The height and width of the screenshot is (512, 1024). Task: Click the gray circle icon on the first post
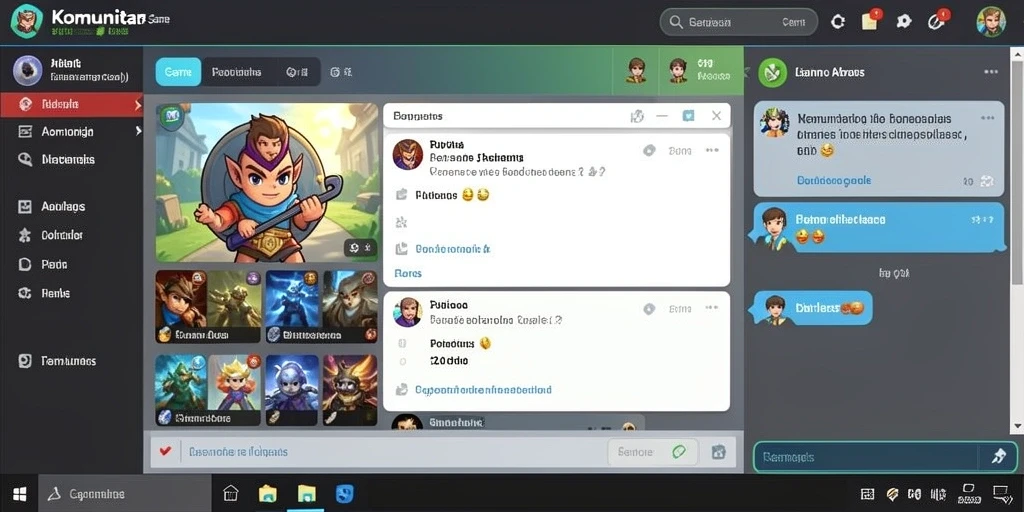648,151
